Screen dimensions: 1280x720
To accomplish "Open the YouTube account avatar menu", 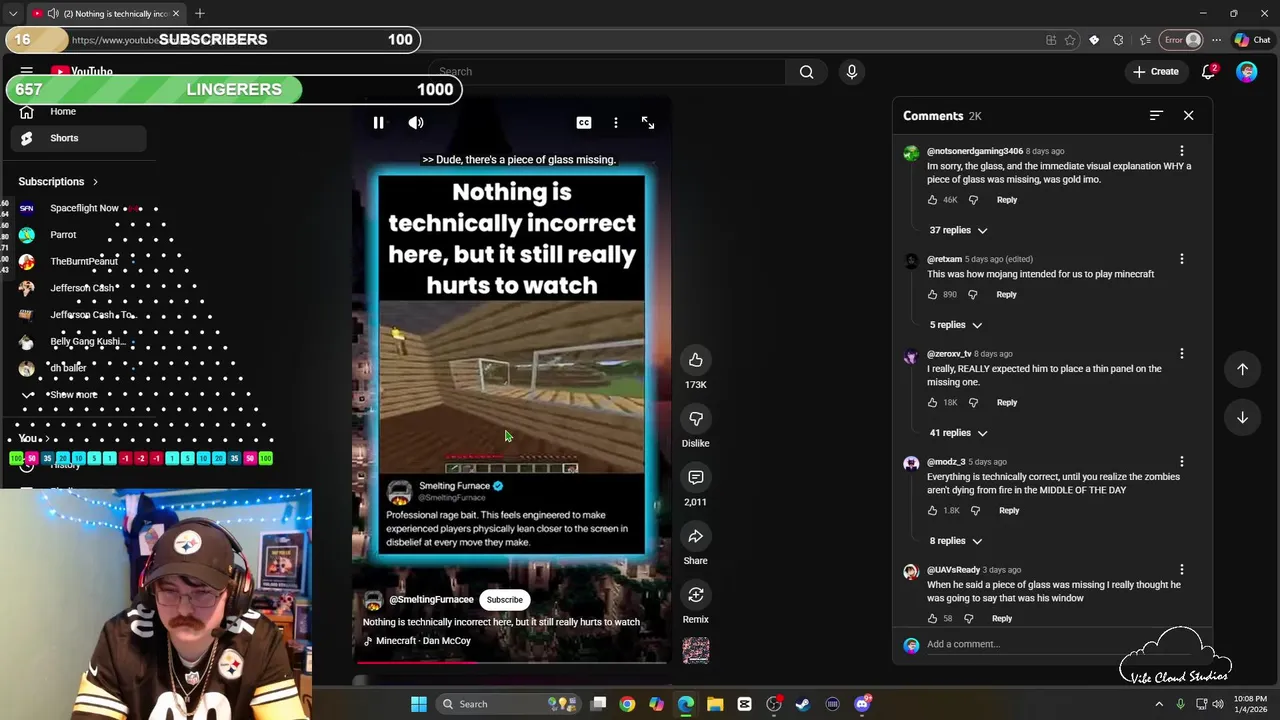I will point(1246,72).
